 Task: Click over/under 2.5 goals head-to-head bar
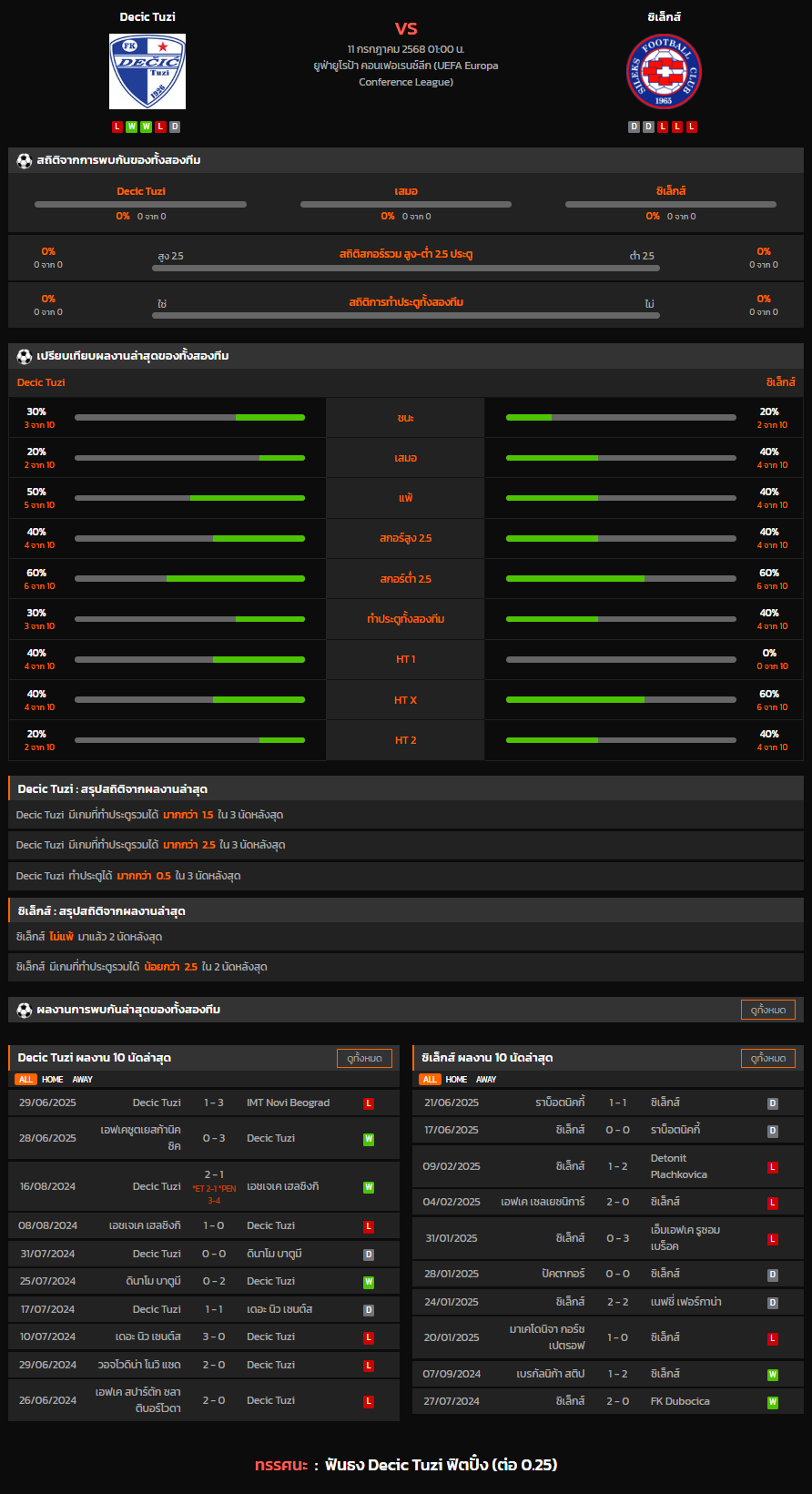coord(406,269)
